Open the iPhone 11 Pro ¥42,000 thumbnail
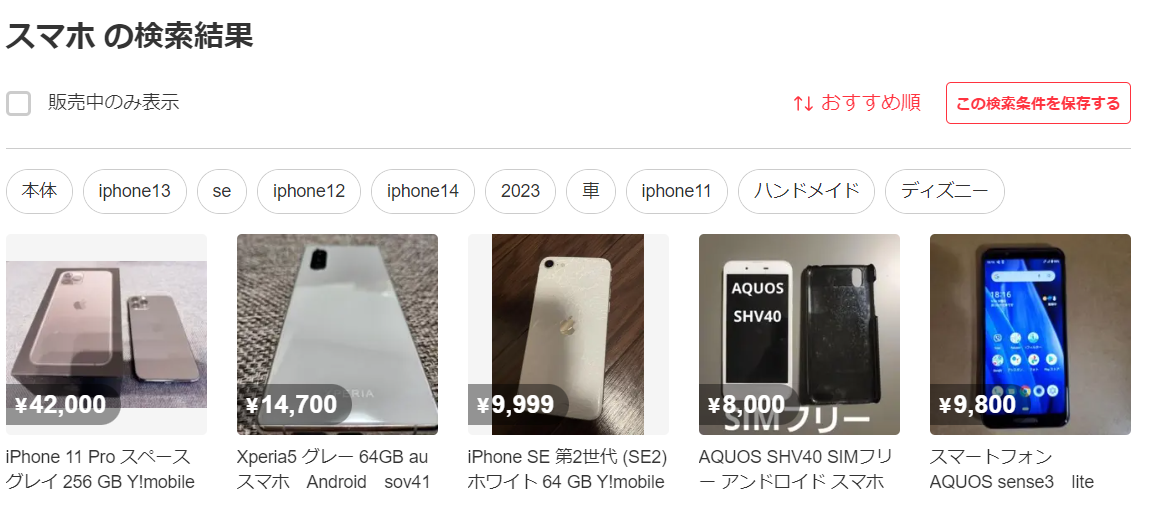 tap(107, 334)
